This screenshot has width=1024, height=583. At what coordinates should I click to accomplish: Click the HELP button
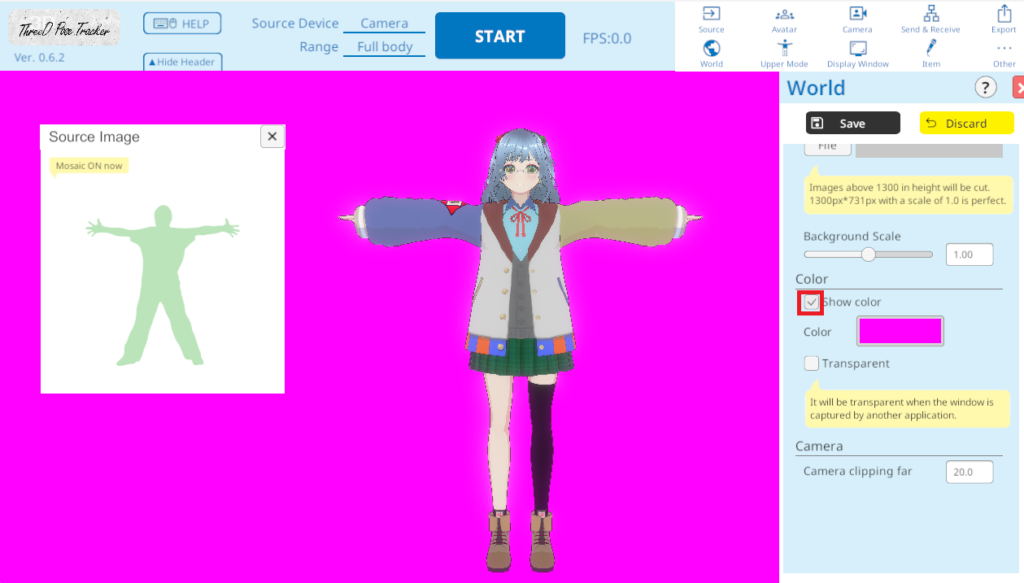(x=182, y=24)
